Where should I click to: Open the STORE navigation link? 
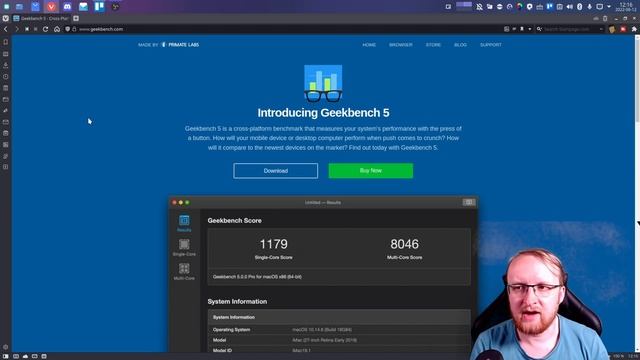[x=433, y=44]
